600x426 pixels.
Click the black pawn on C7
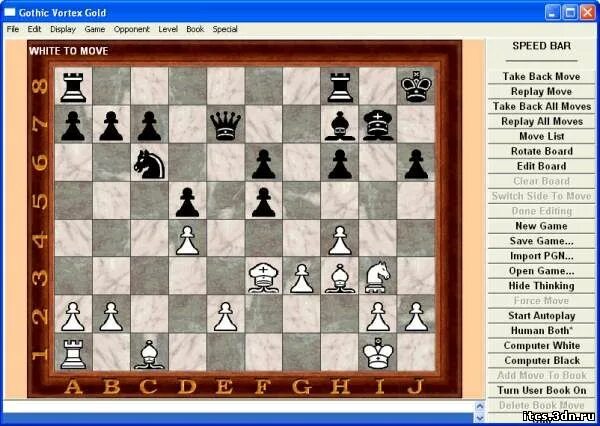pos(149,126)
